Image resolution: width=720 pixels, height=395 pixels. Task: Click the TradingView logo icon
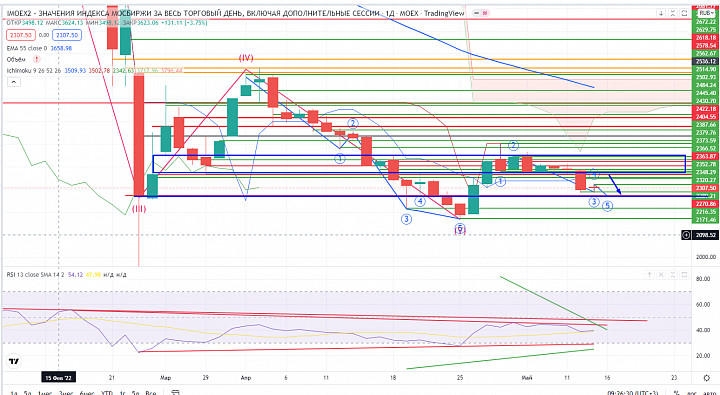(14, 361)
